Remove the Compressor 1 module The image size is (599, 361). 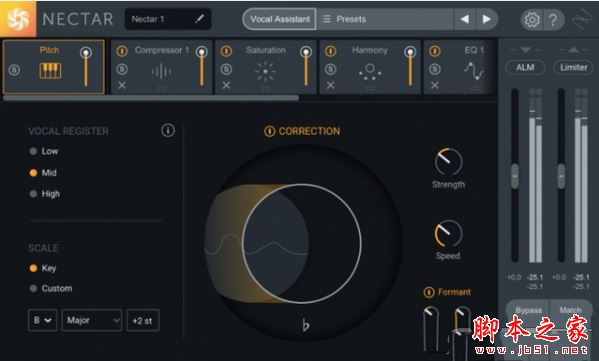point(122,85)
